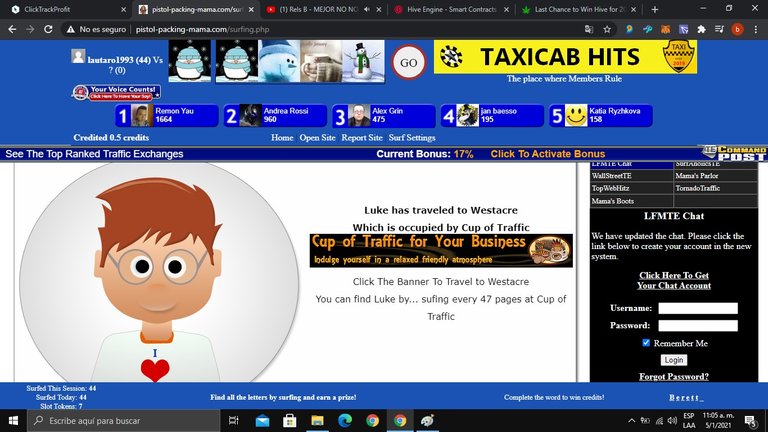Screen dimensions: 768x432
Task: Click the Report Site link
Action: [362, 138]
